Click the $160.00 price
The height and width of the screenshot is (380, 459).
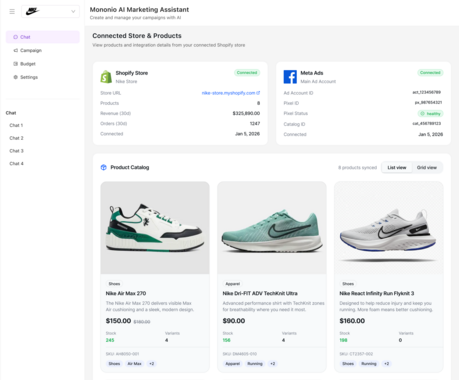pyautogui.click(x=352, y=321)
